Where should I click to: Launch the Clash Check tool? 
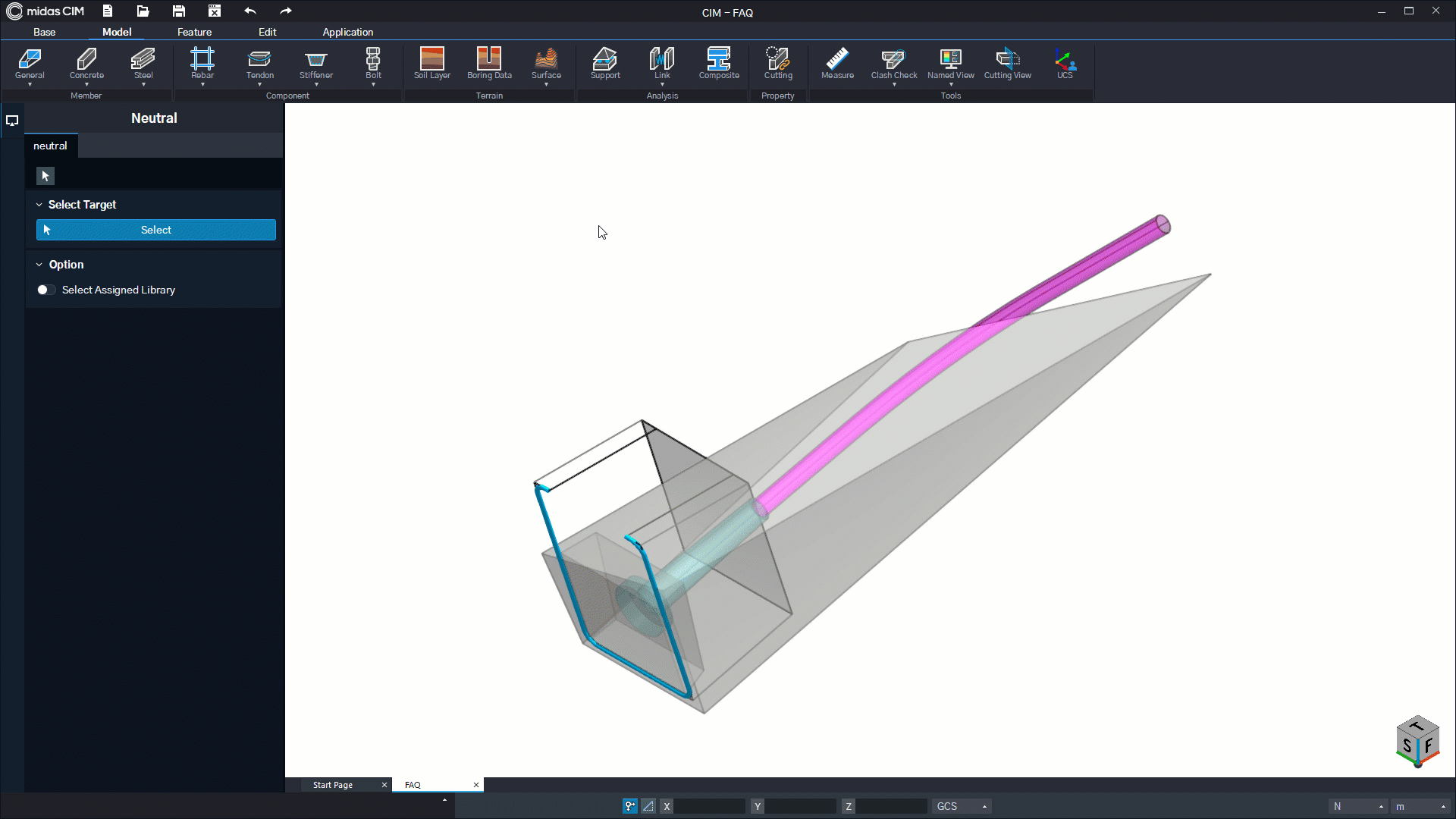tap(894, 64)
